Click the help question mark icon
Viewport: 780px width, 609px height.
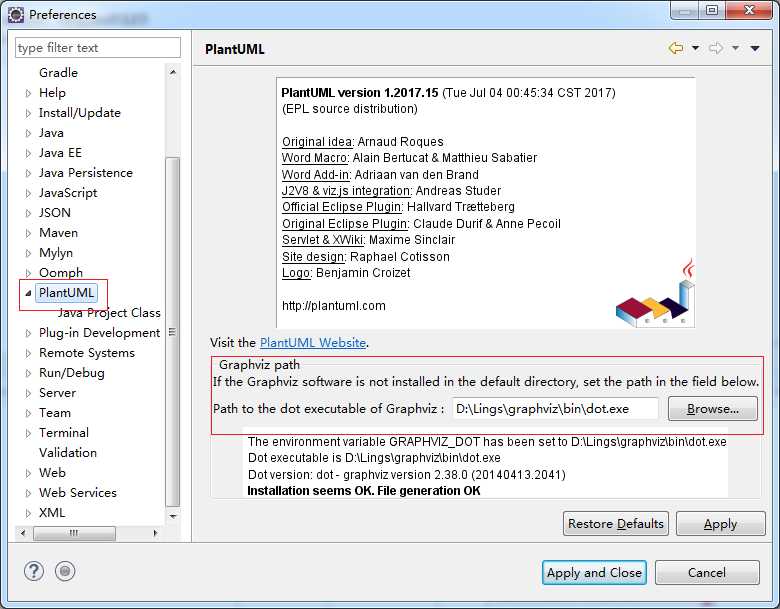pos(34,571)
